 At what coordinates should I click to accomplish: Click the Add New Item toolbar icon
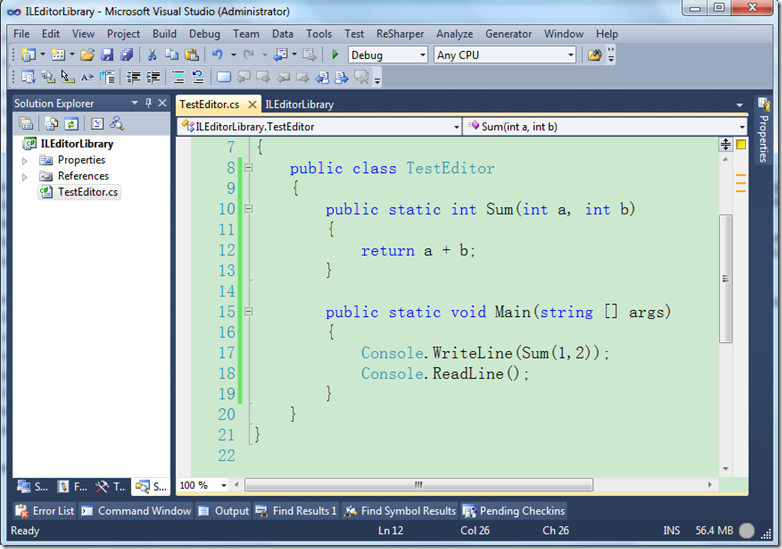click(58, 55)
